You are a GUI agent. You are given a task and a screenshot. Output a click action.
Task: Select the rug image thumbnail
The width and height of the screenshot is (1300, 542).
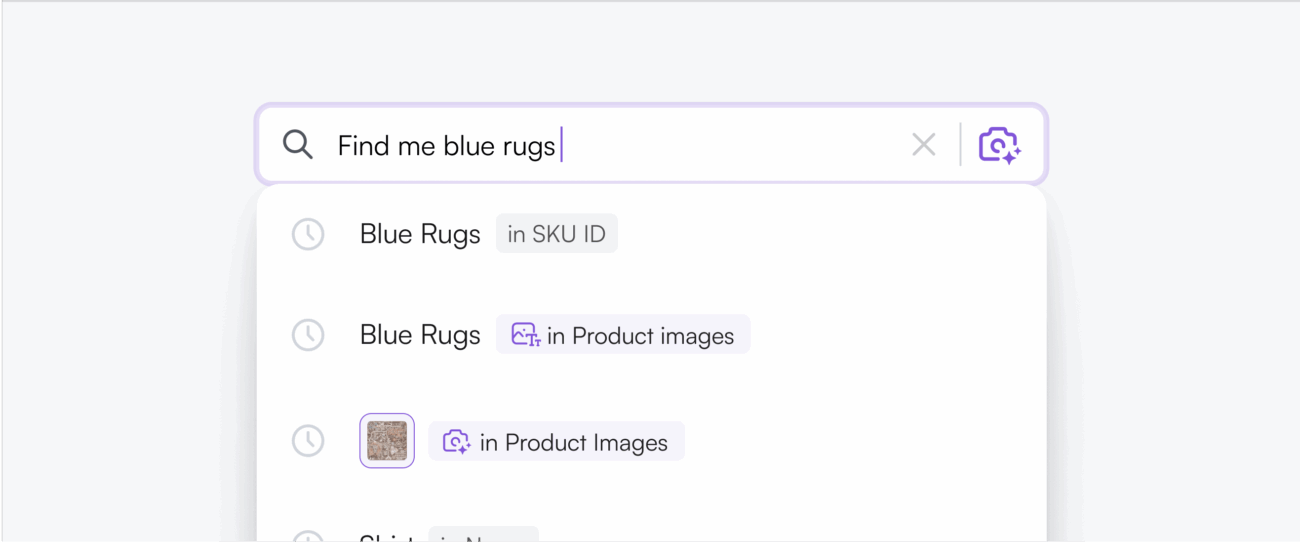(x=387, y=441)
